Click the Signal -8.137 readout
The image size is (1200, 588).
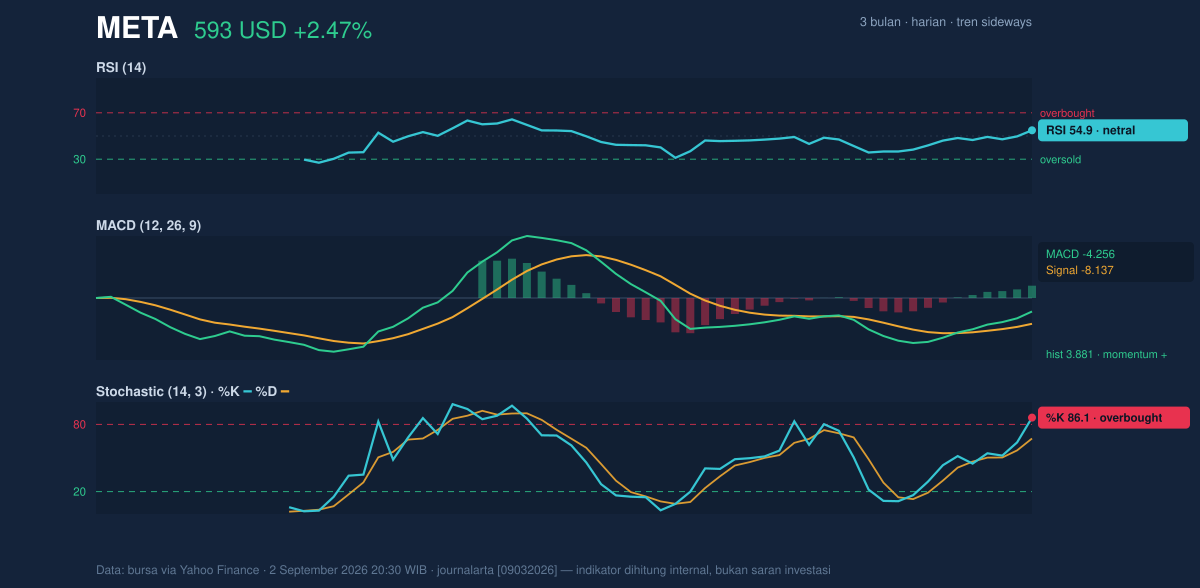click(1080, 270)
